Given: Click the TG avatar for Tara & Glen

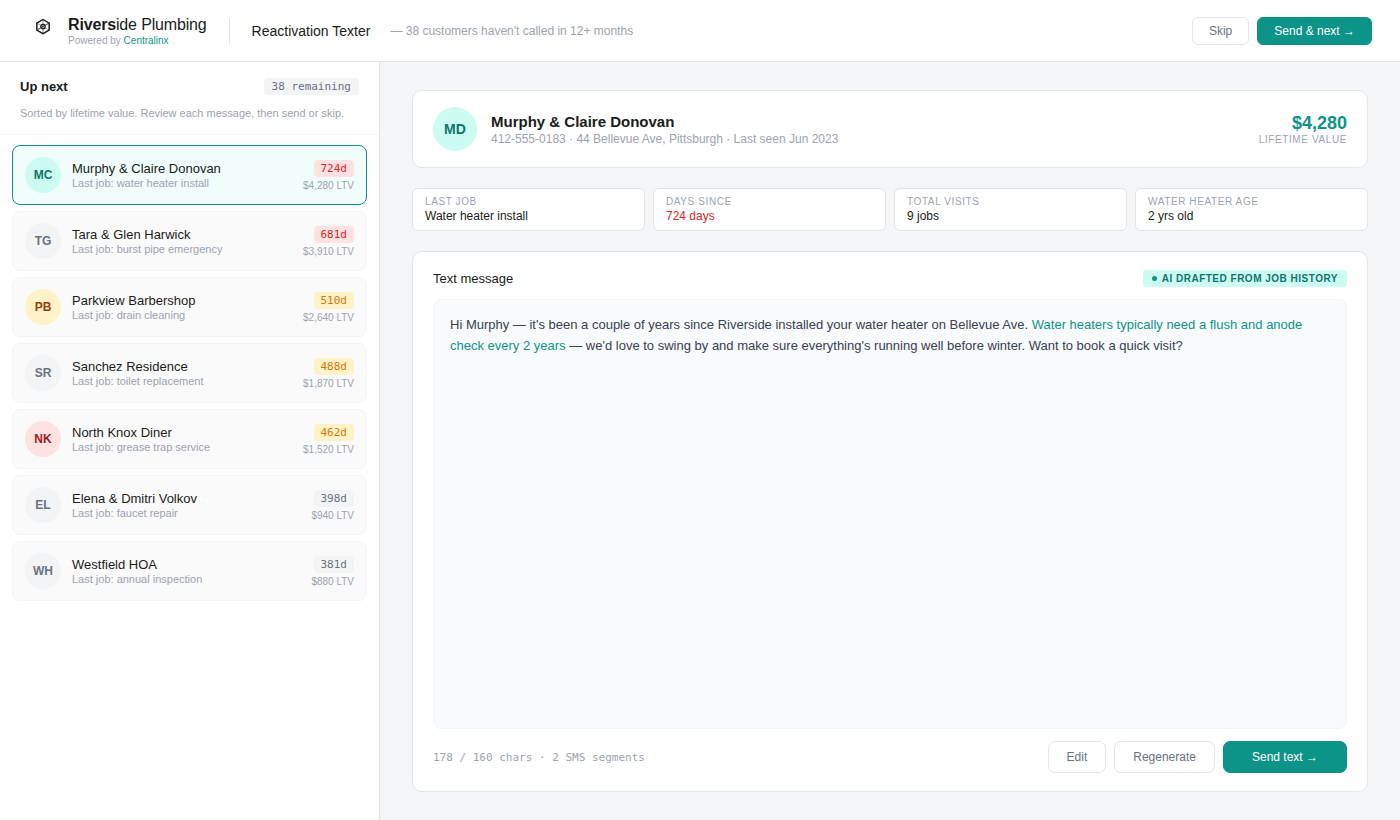Looking at the screenshot, I should (x=43, y=241).
